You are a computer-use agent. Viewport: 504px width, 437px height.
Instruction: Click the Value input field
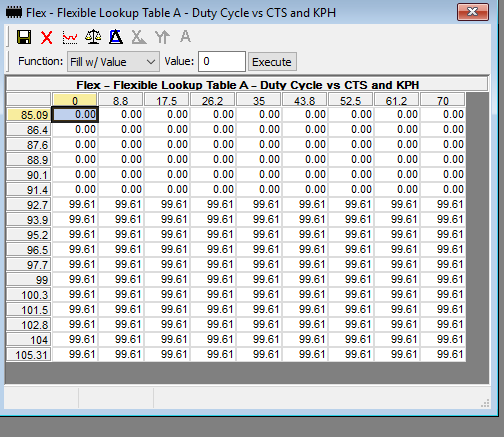pos(222,62)
